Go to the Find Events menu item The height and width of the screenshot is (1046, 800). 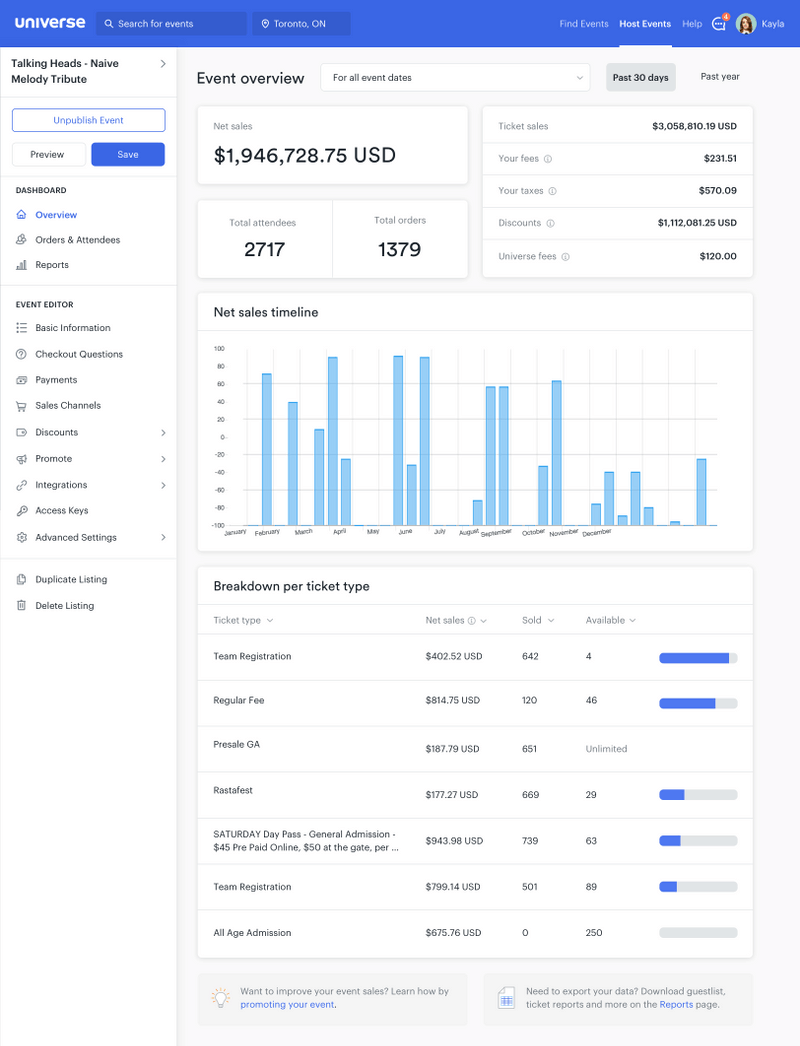(x=583, y=23)
